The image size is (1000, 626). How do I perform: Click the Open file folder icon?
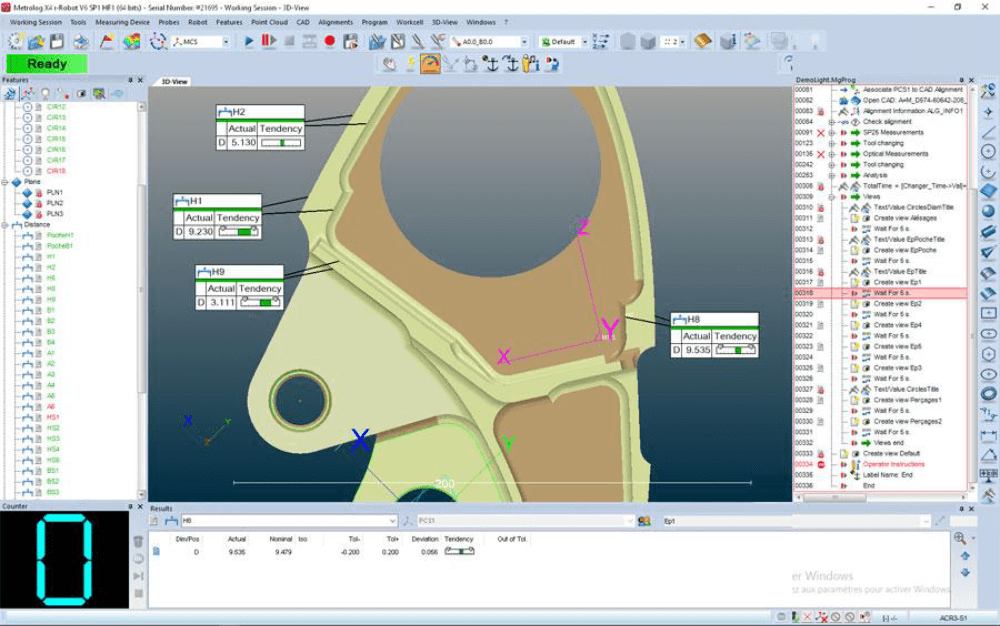click(36, 41)
